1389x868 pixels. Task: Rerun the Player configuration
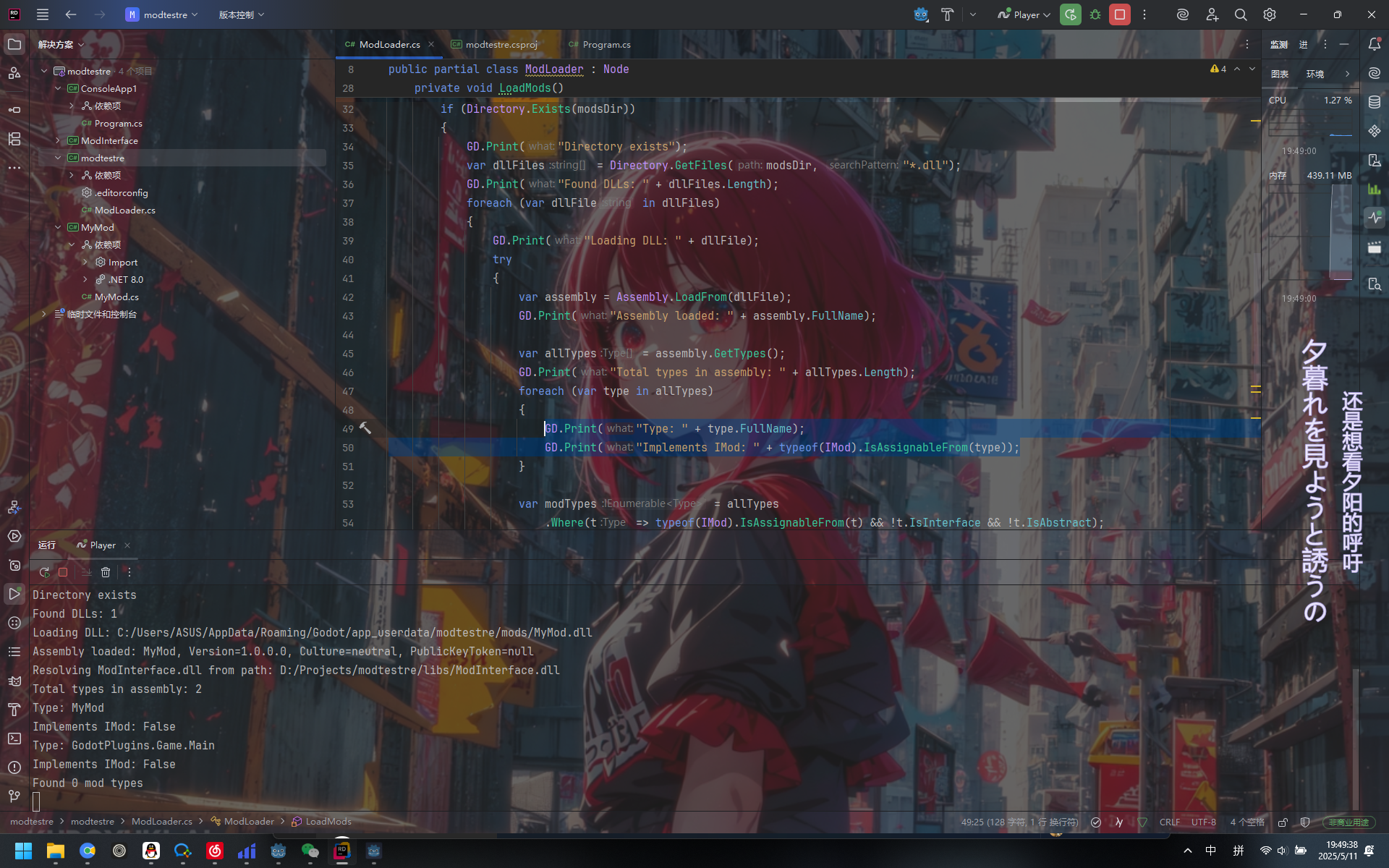coord(1071,14)
